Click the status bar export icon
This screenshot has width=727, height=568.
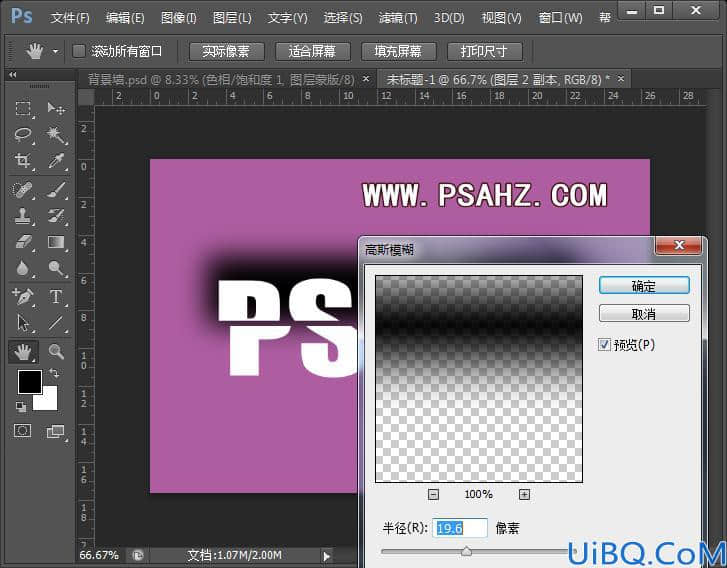click(x=138, y=555)
